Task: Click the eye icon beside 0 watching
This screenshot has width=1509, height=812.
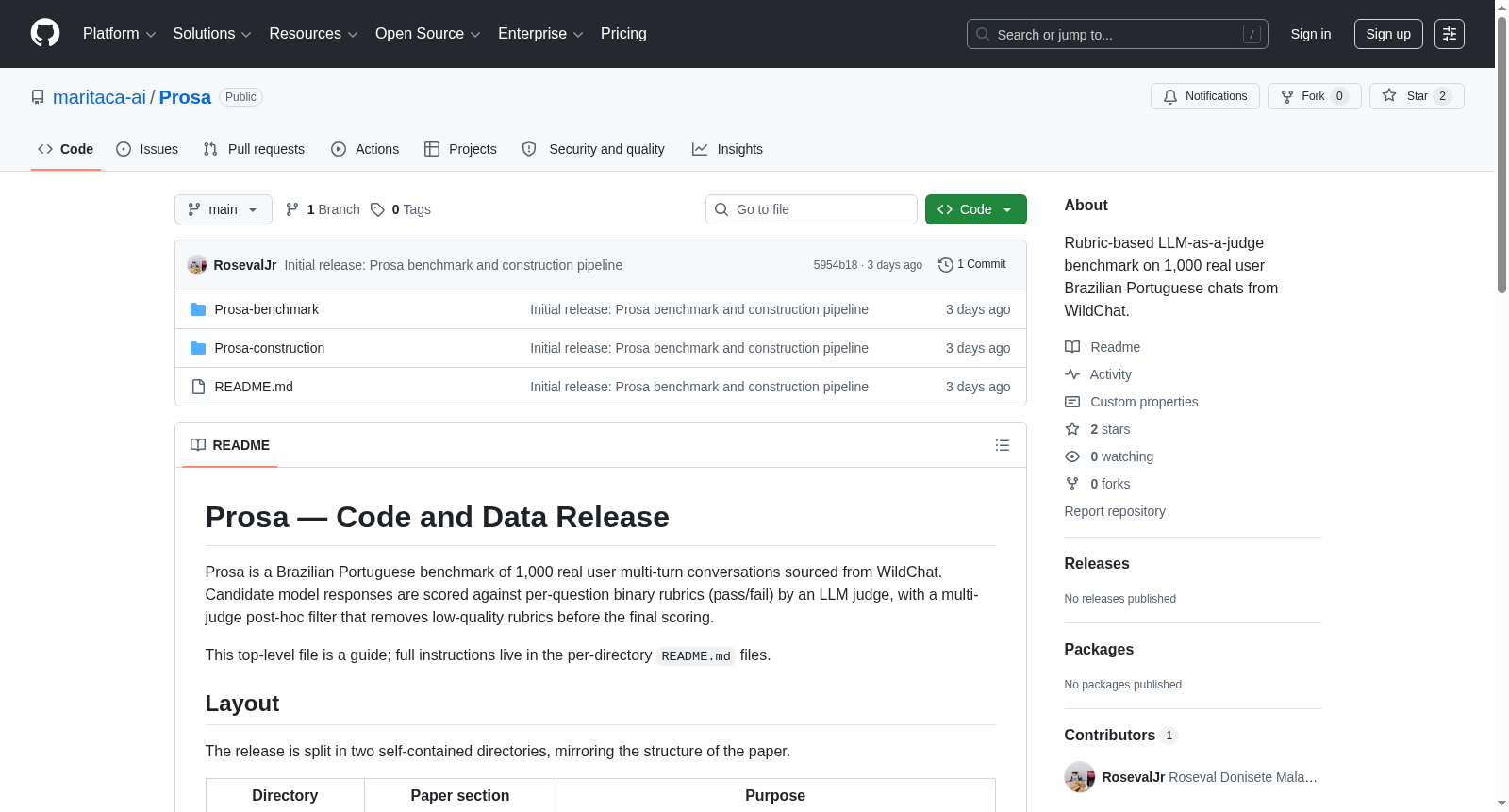Action: point(1072,456)
